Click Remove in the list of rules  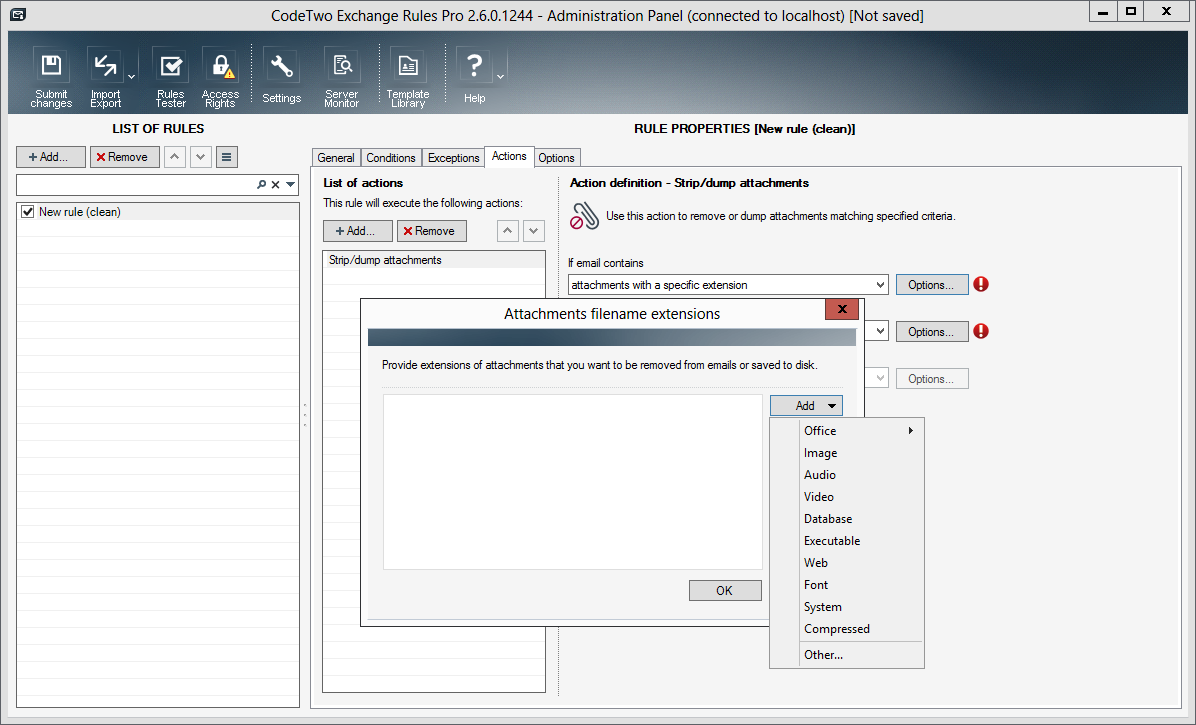124,157
